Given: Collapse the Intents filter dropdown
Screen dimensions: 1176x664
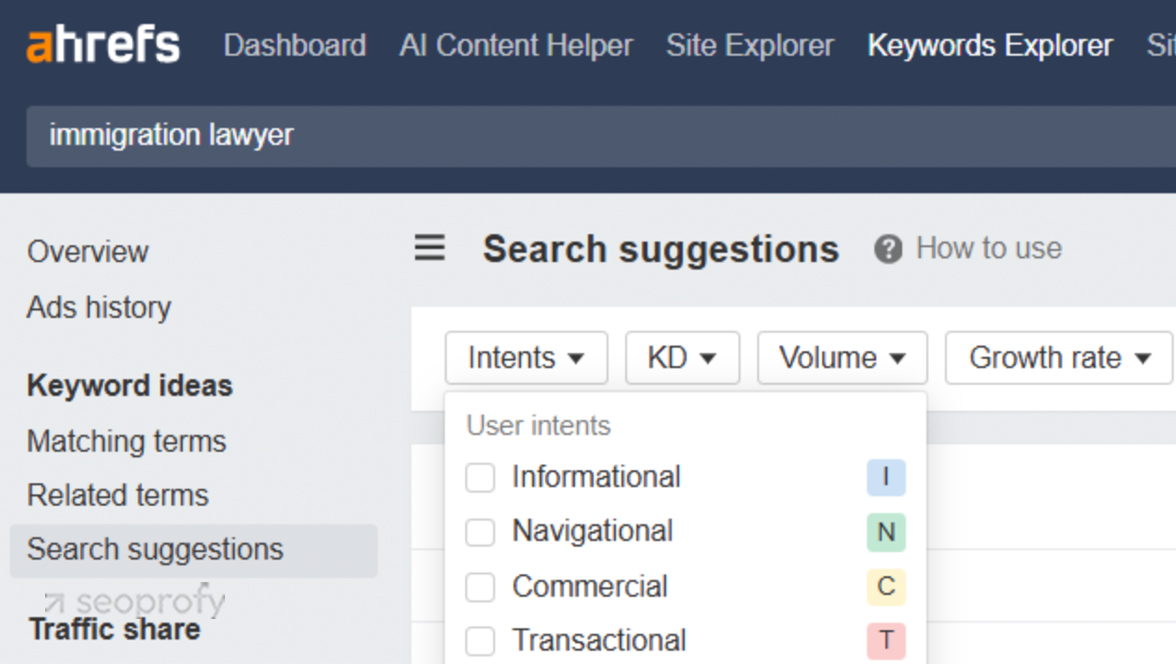Looking at the screenshot, I should [526, 358].
